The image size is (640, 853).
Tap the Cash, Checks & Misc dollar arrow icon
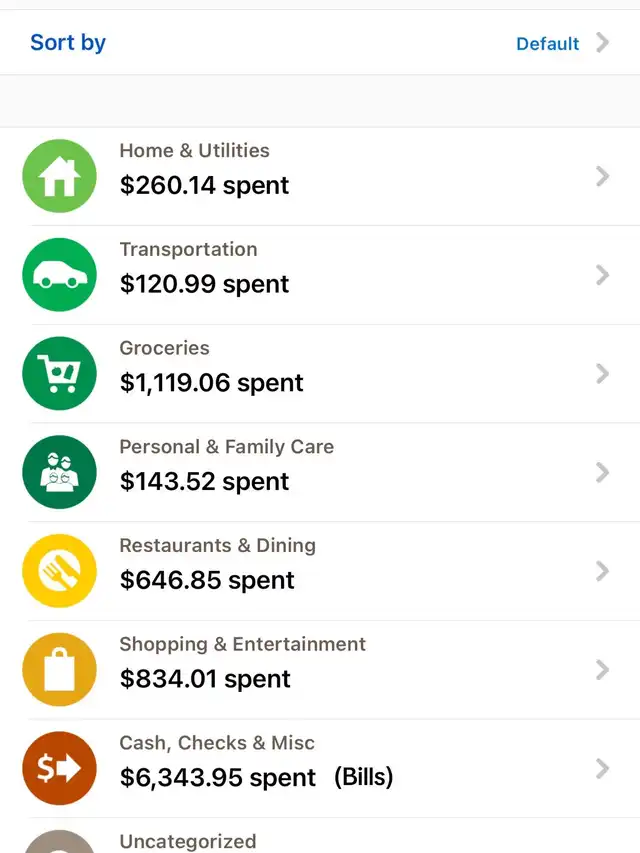click(59, 768)
